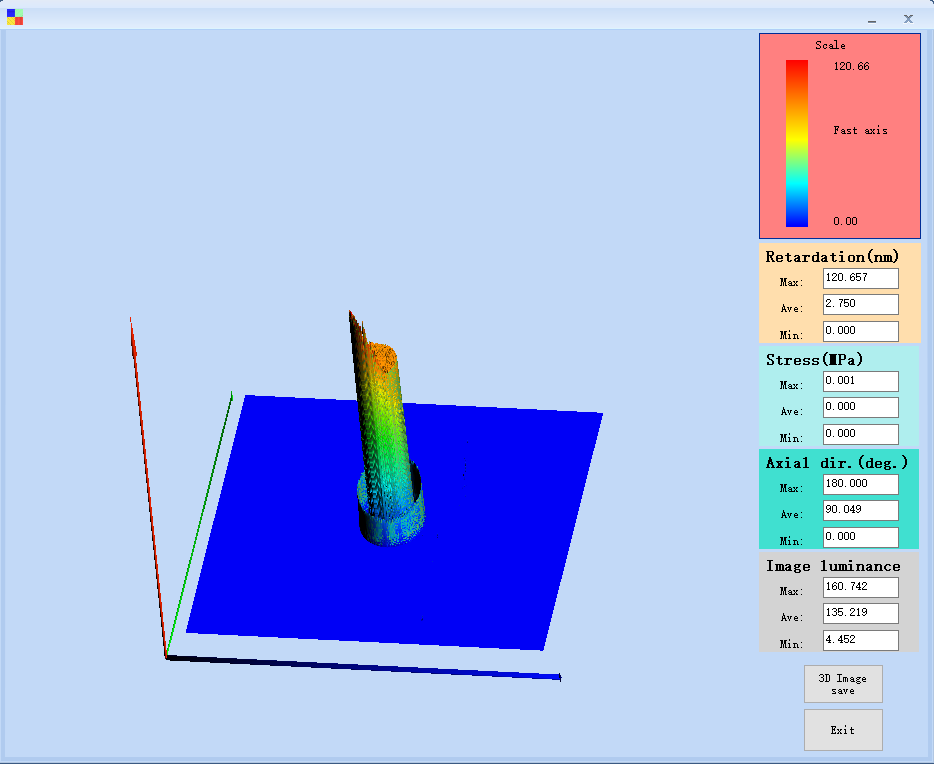Click the app icon in title bar
Image resolution: width=934 pixels, height=764 pixels.
pyautogui.click(x=15, y=17)
